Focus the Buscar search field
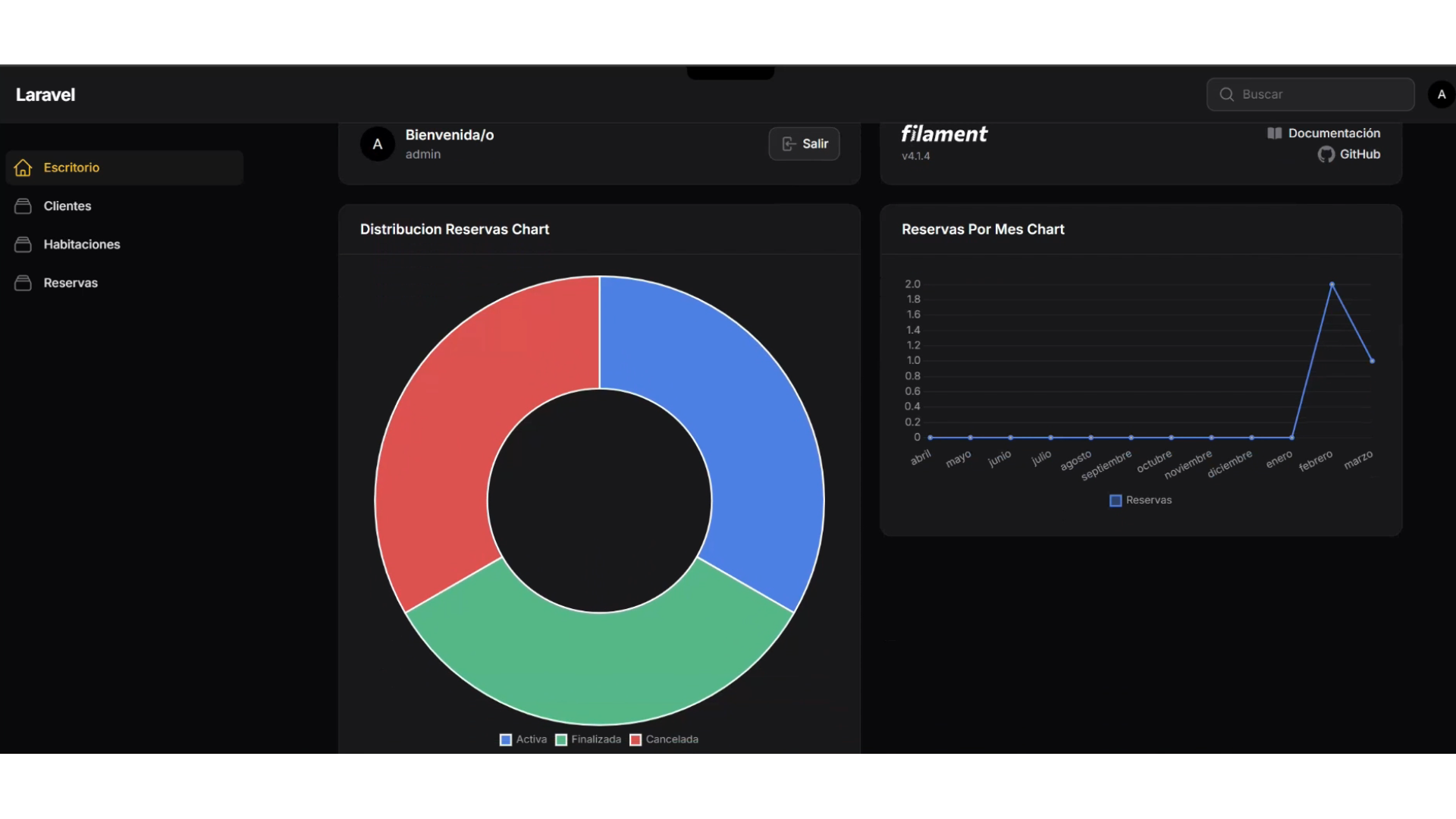Image resolution: width=1456 pixels, height=819 pixels. (1319, 95)
